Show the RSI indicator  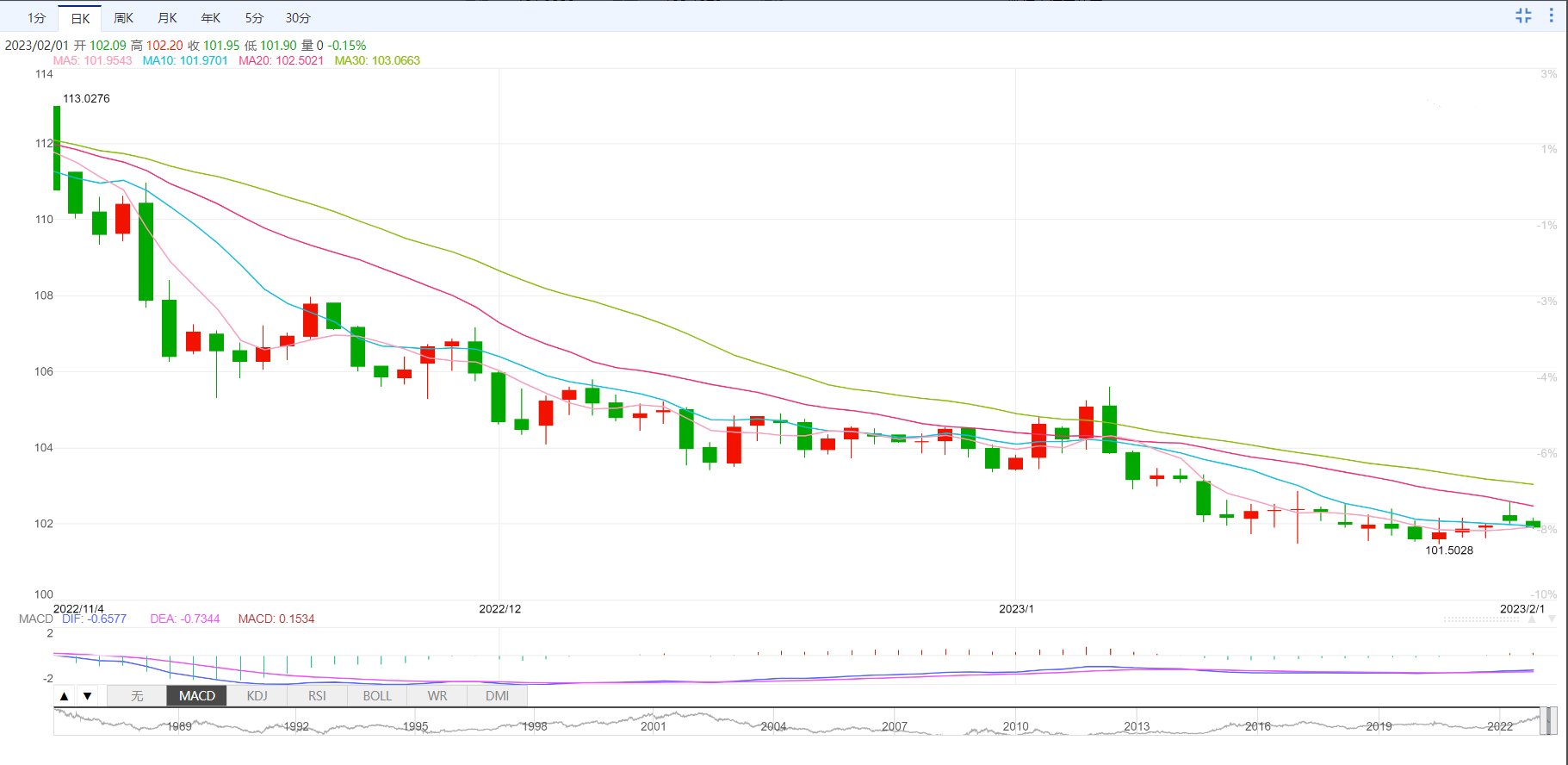coord(317,696)
